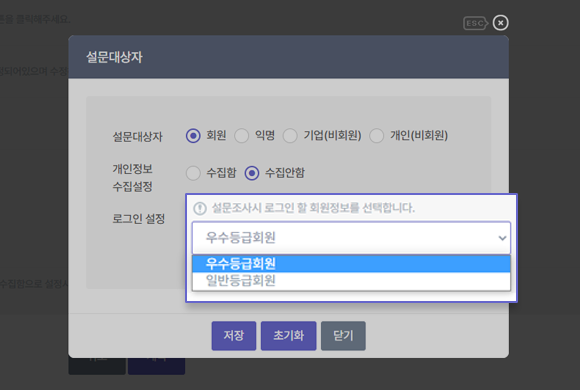The height and width of the screenshot is (390, 580).
Task: Click the 설문대상자 field label
Action: 138,137
